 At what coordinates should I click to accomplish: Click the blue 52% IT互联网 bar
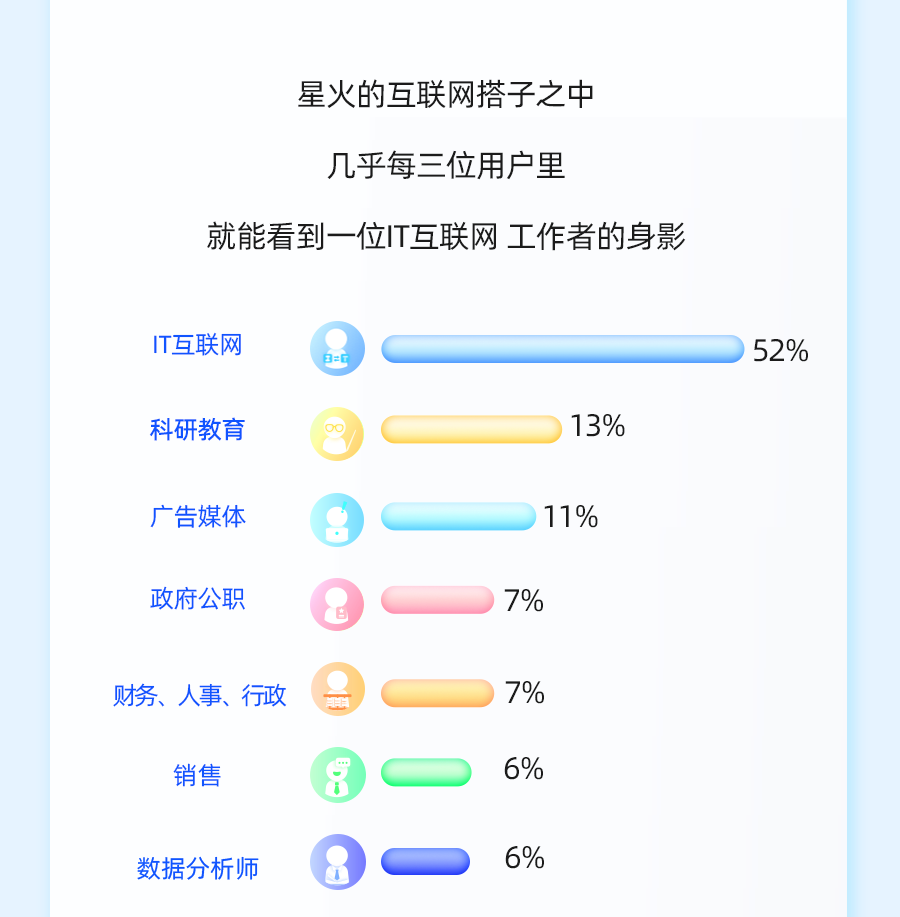(x=563, y=349)
